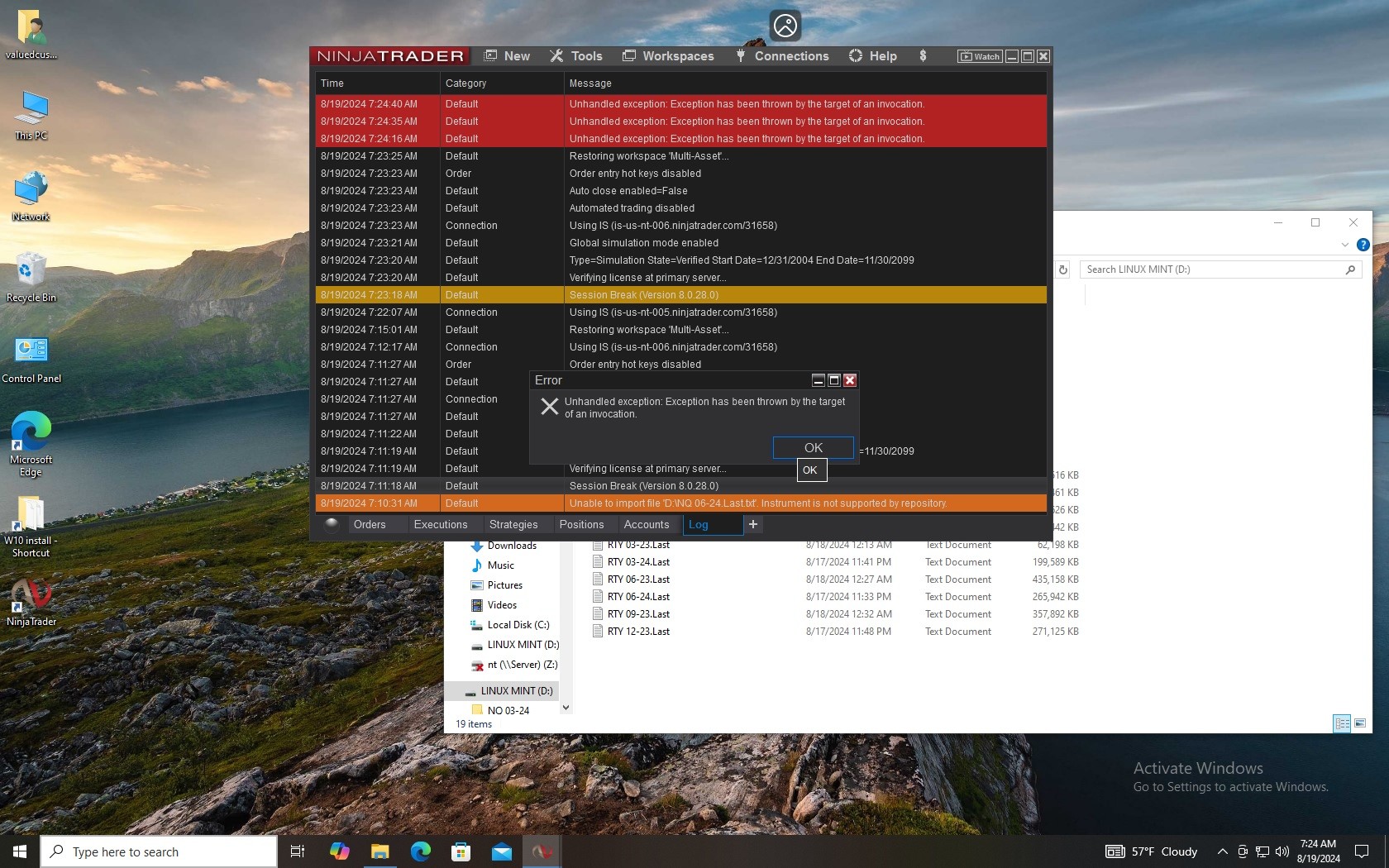Select file RTY 12-23.Last
The image size is (1389, 868).
pos(638,632)
